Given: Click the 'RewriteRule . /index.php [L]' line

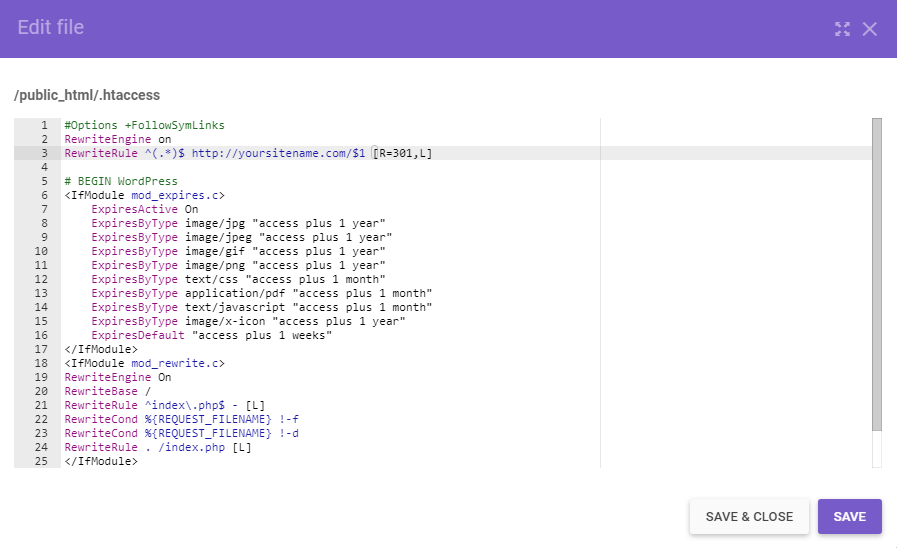Looking at the screenshot, I should (158, 447).
